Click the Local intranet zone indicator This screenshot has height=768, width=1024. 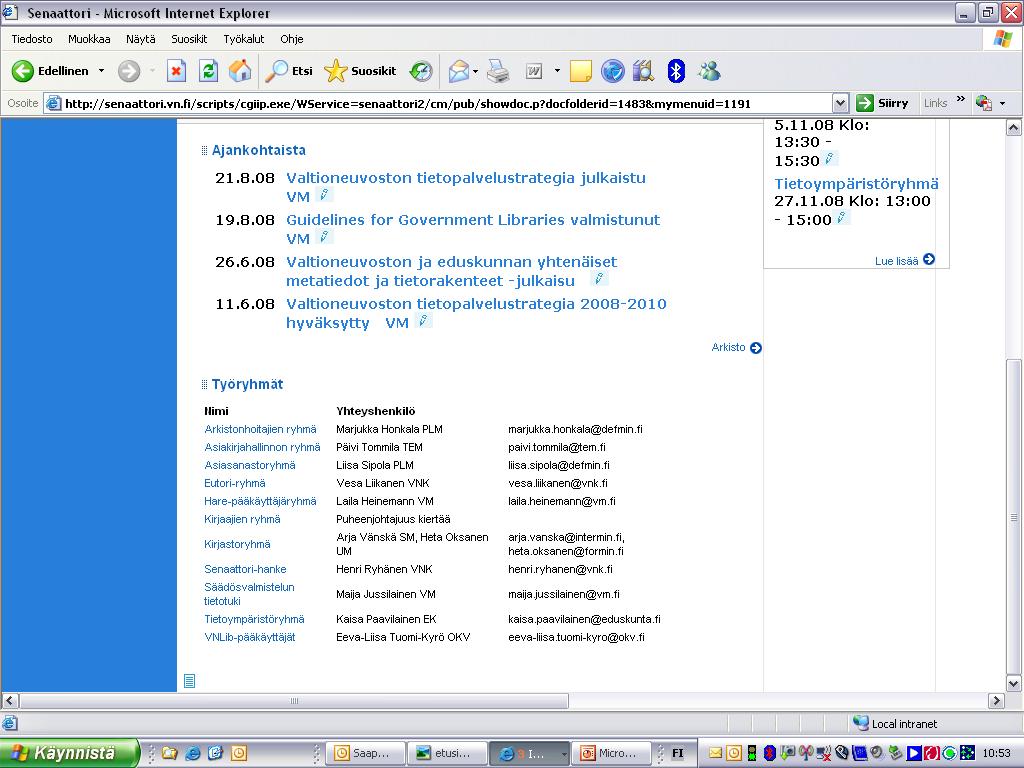coord(895,723)
